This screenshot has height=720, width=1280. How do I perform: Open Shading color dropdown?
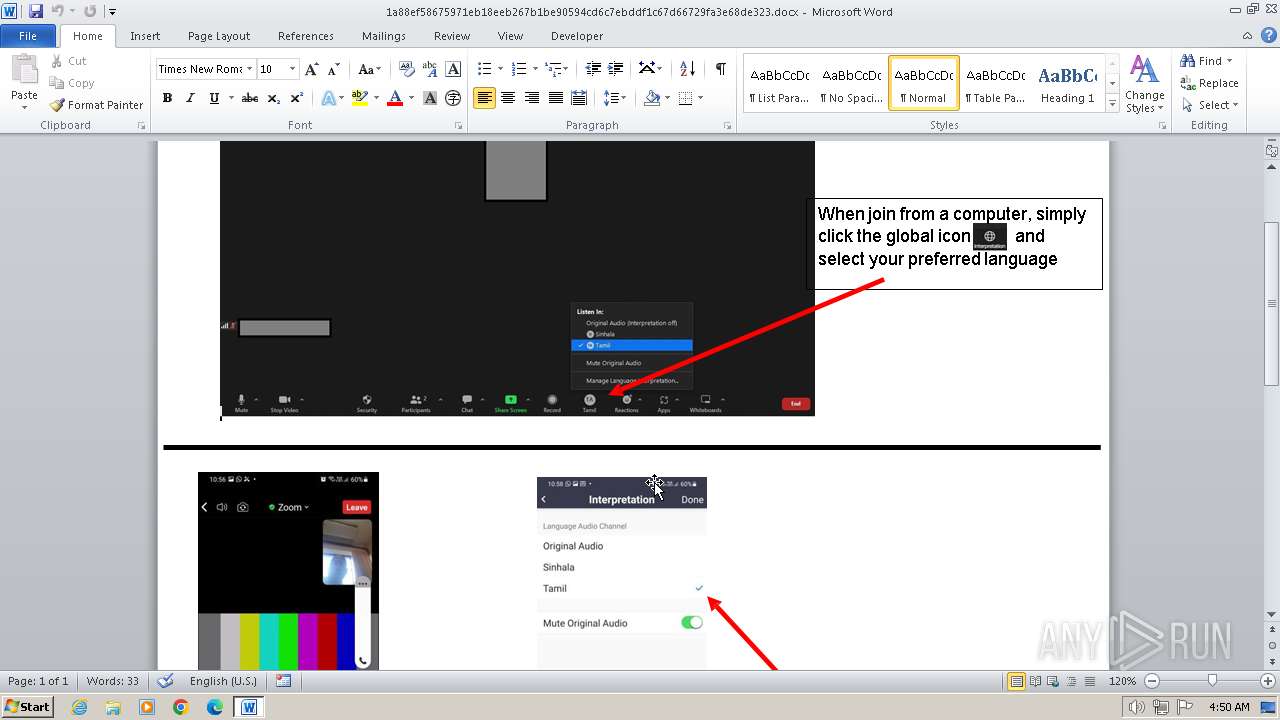pos(668,98)
